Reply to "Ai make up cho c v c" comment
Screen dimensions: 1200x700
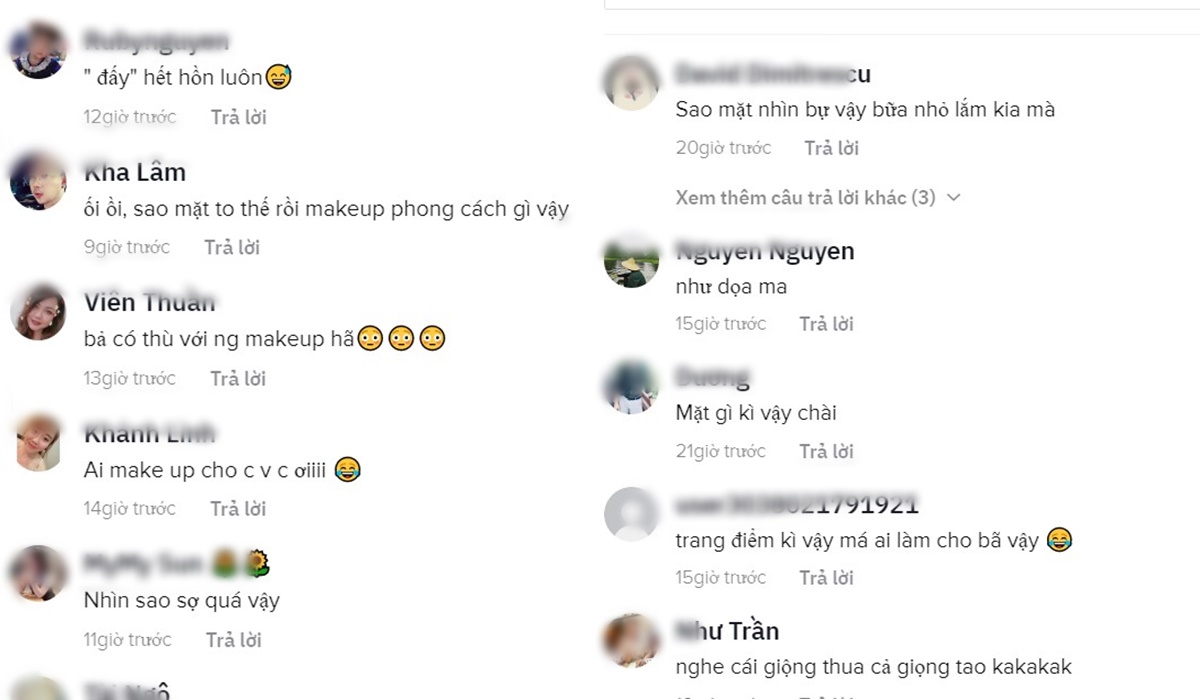tap(238, 508)
